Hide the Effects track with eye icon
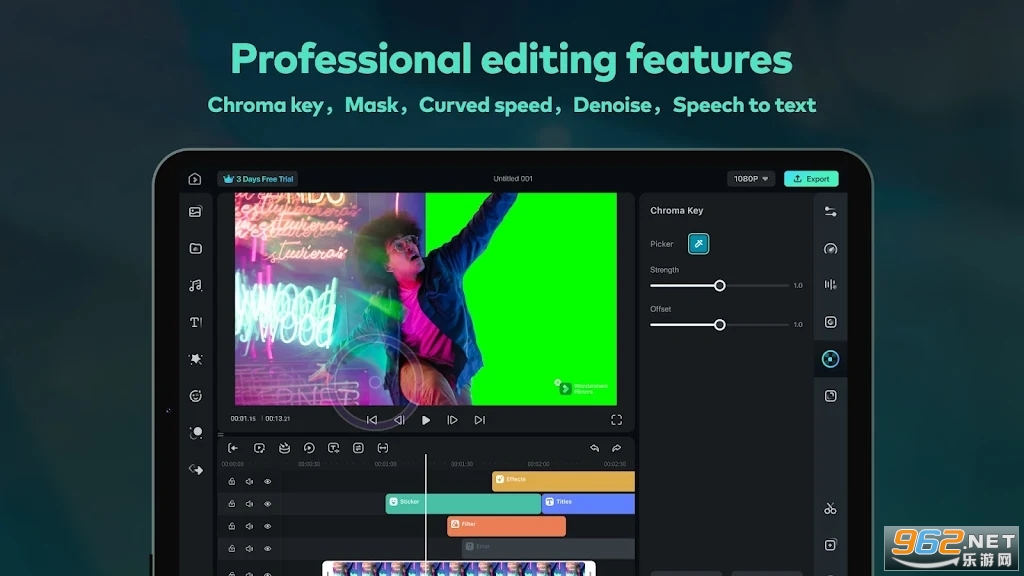The height and width of the screenshot is (576, 1024). coord(268,481)
